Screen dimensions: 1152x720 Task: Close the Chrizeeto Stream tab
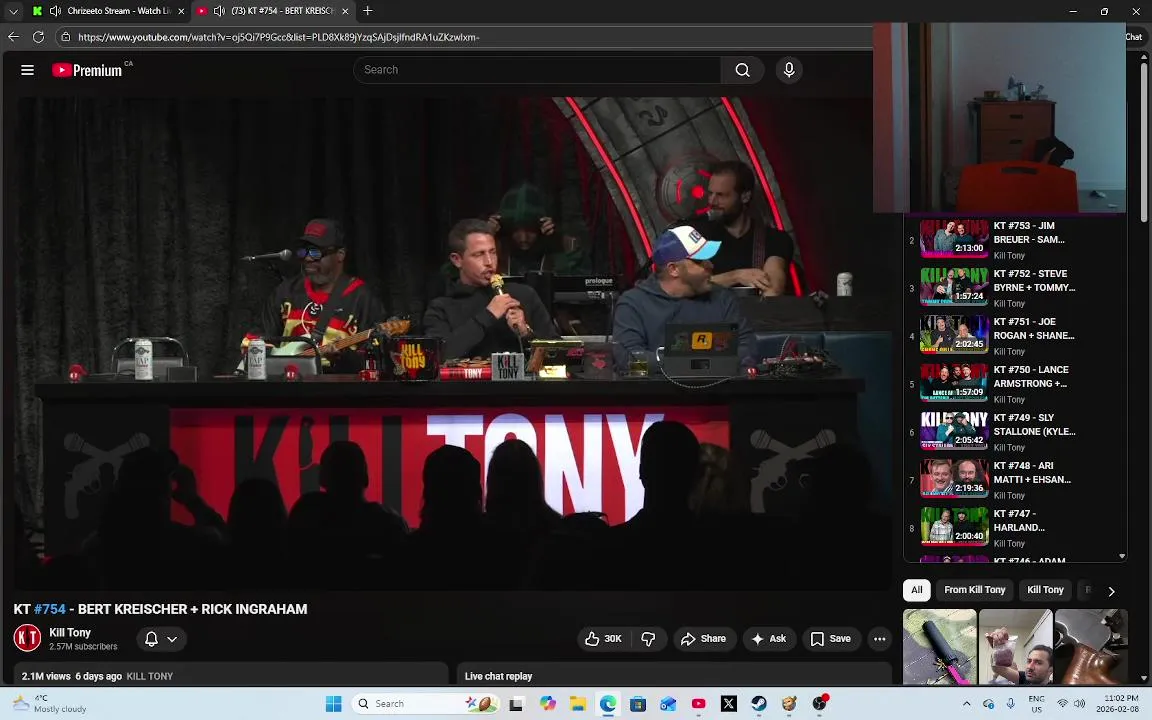pyautogui.click(x=181, y=11)
